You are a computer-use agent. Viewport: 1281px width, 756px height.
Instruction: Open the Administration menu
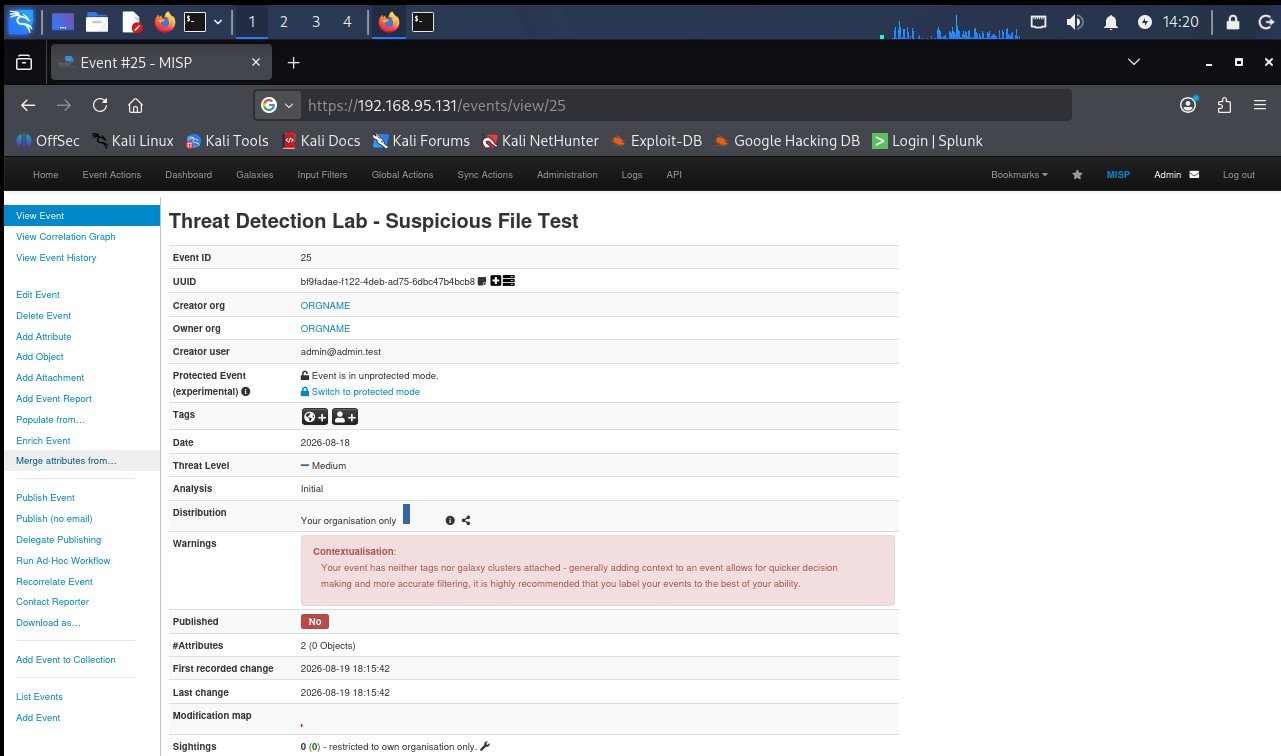(567, 175)
